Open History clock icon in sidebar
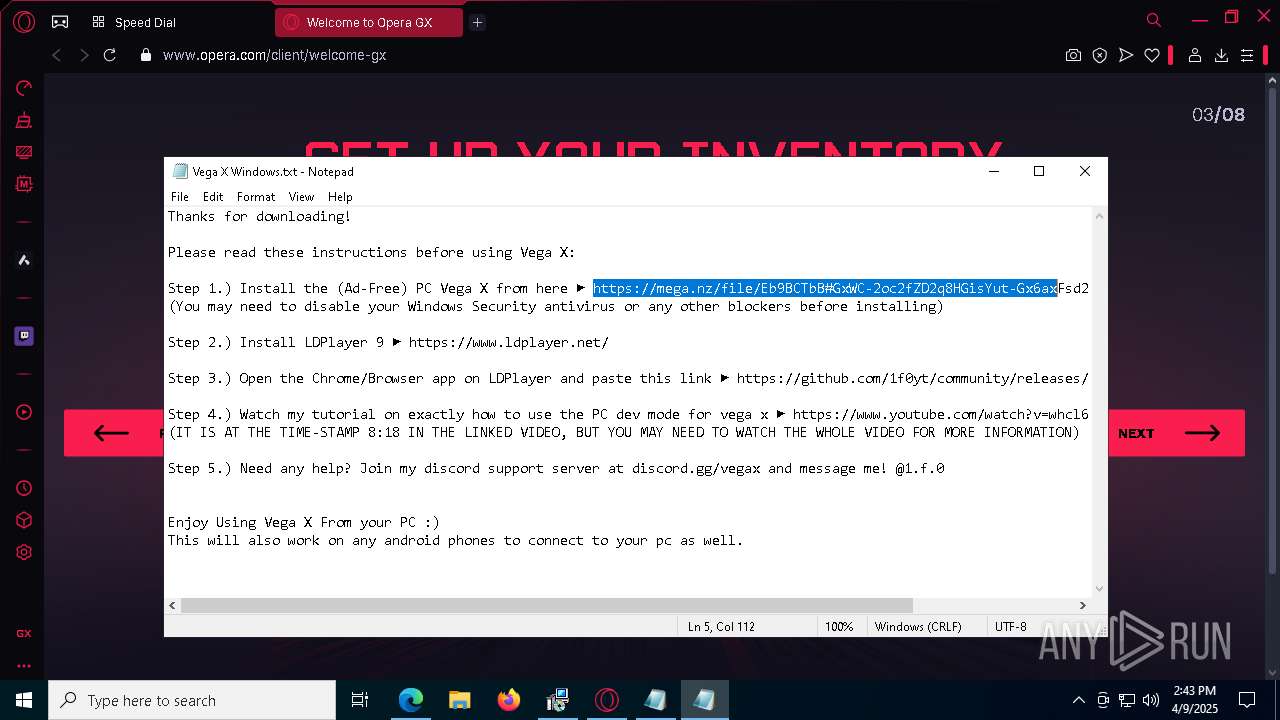Image resolution: width=1280 pixels, height=720 pixels. click(24, 488)
